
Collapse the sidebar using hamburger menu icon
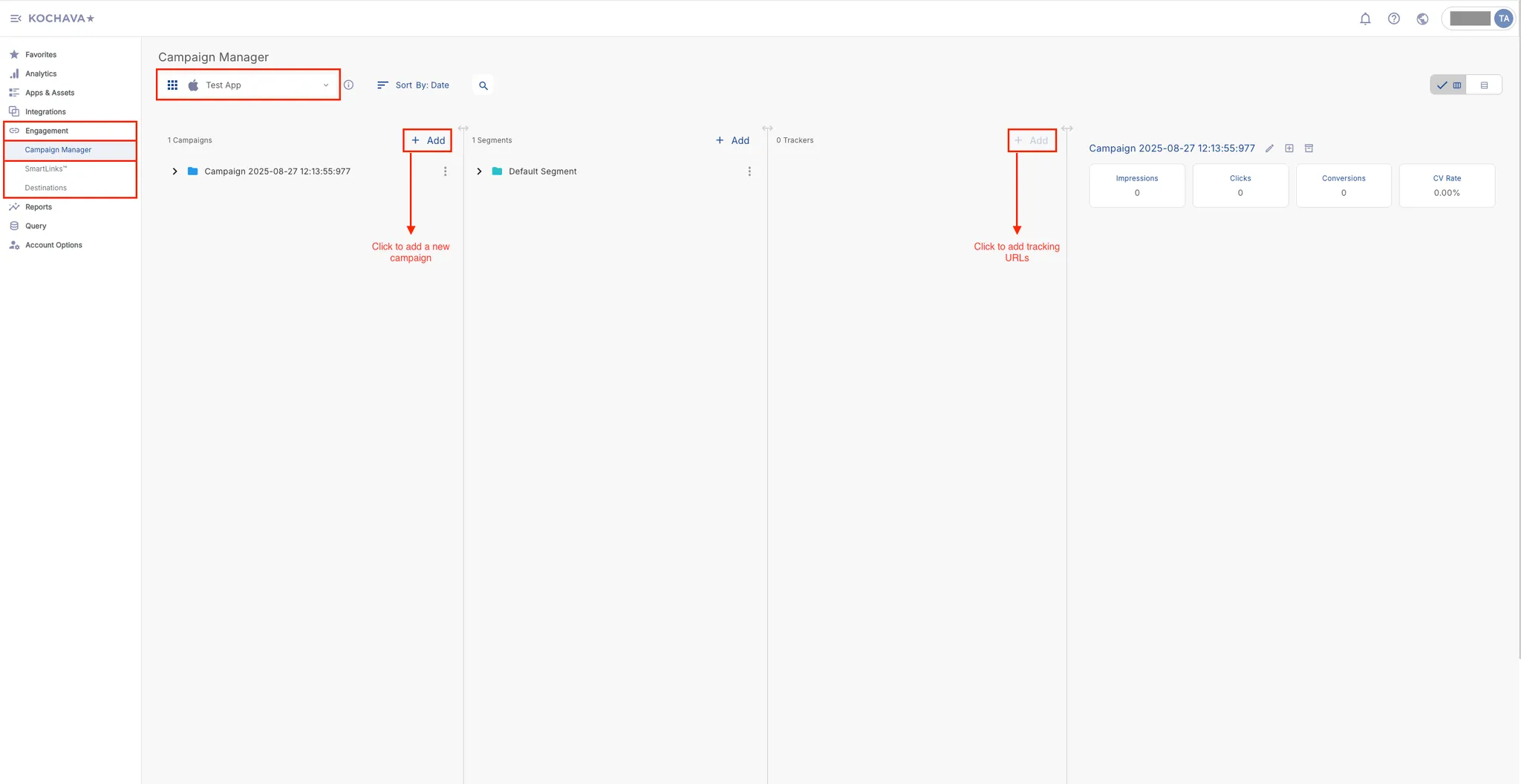(16, 19)
